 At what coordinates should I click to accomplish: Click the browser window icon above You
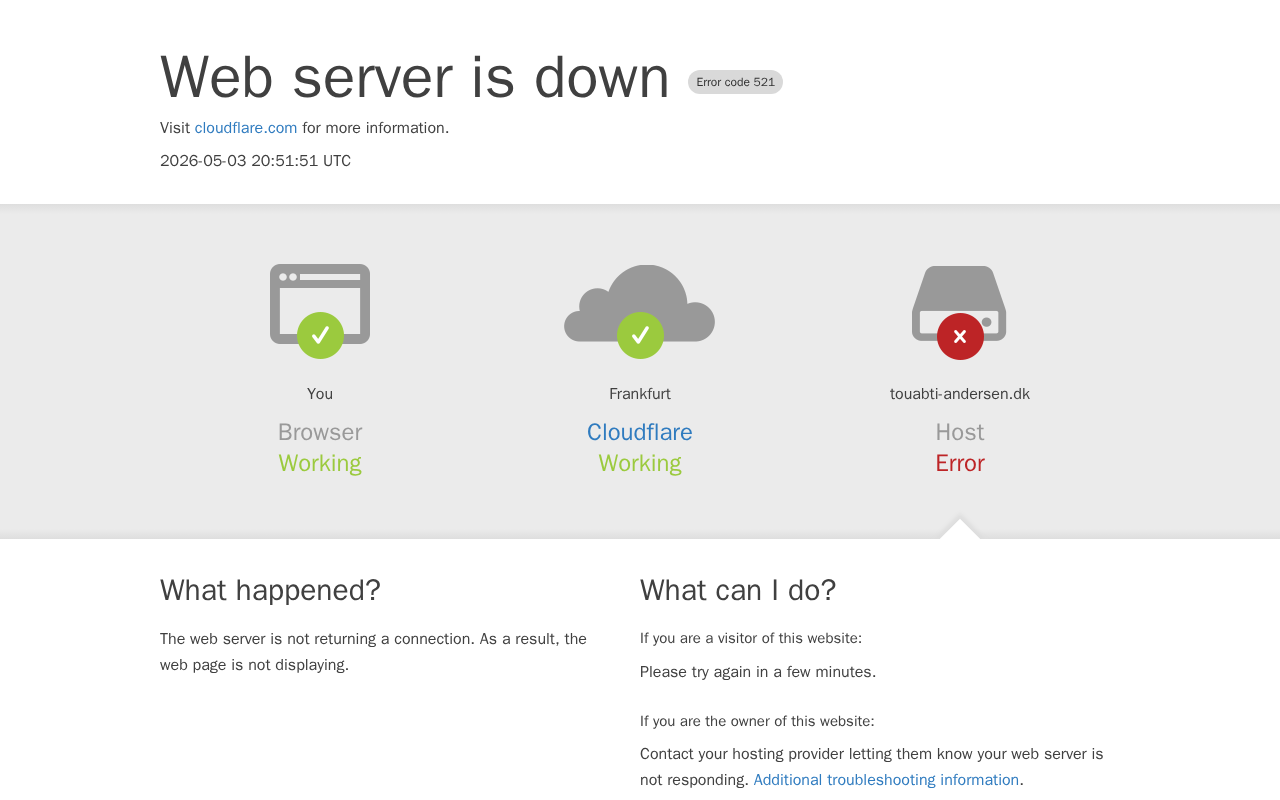click(320, 304)
